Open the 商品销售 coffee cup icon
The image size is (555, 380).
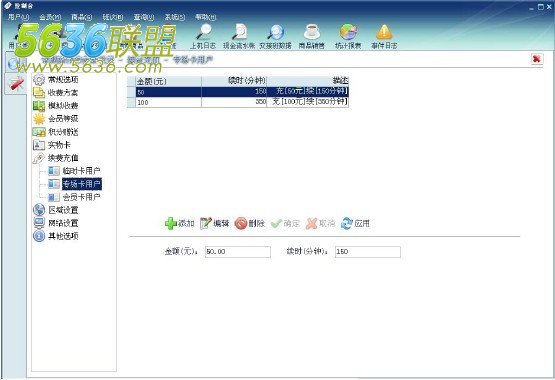click(312, 32)
